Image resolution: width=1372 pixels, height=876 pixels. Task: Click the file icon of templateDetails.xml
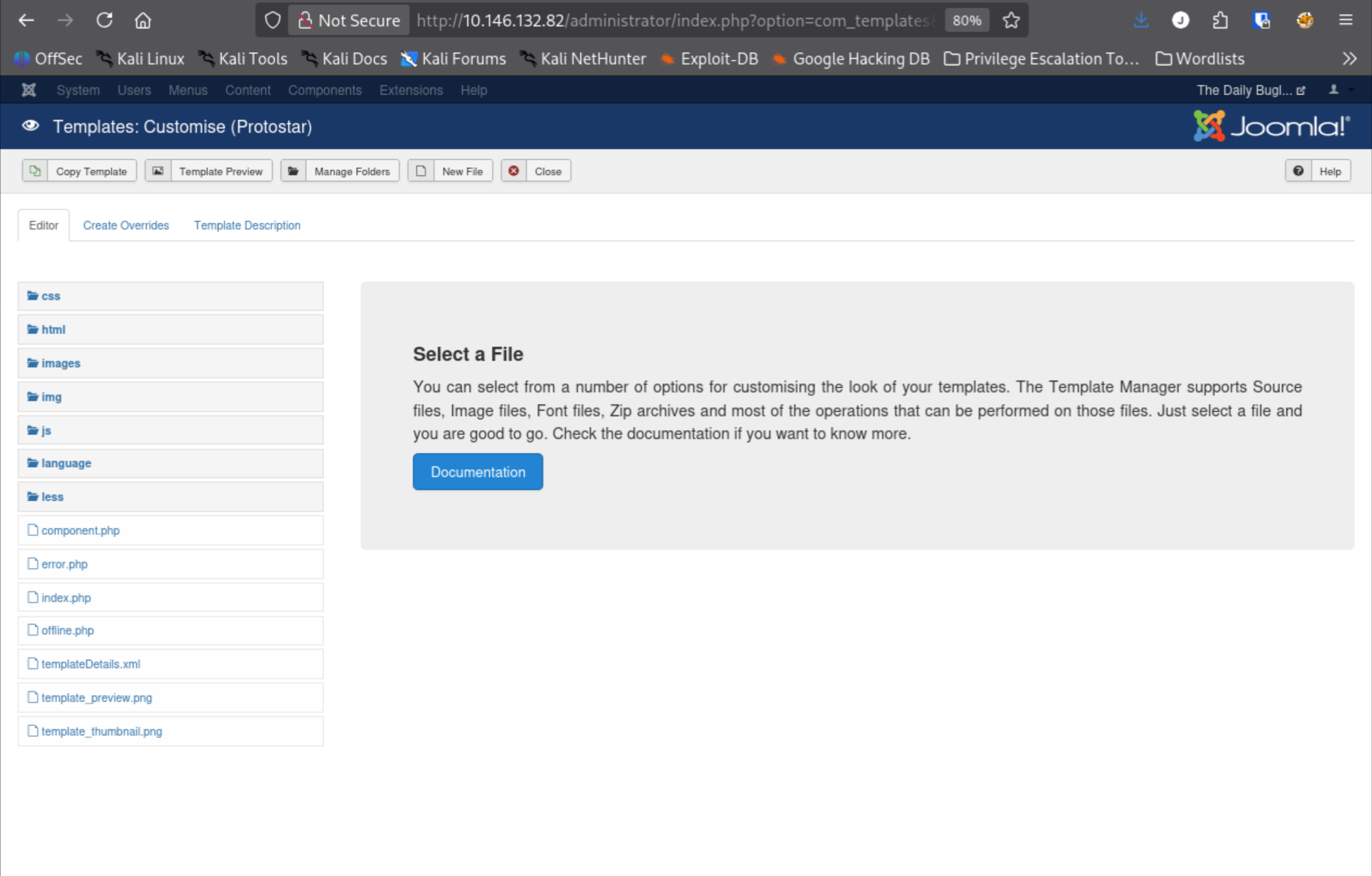33,663
